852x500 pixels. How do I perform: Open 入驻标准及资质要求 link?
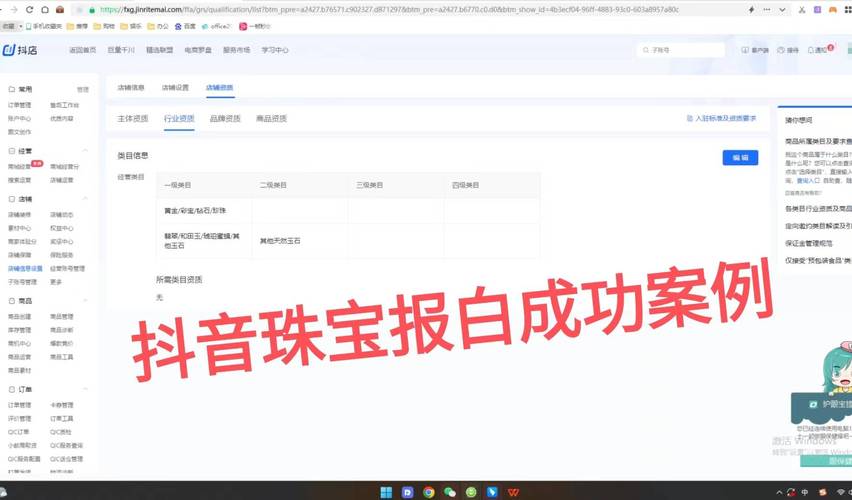coord(722,118)
